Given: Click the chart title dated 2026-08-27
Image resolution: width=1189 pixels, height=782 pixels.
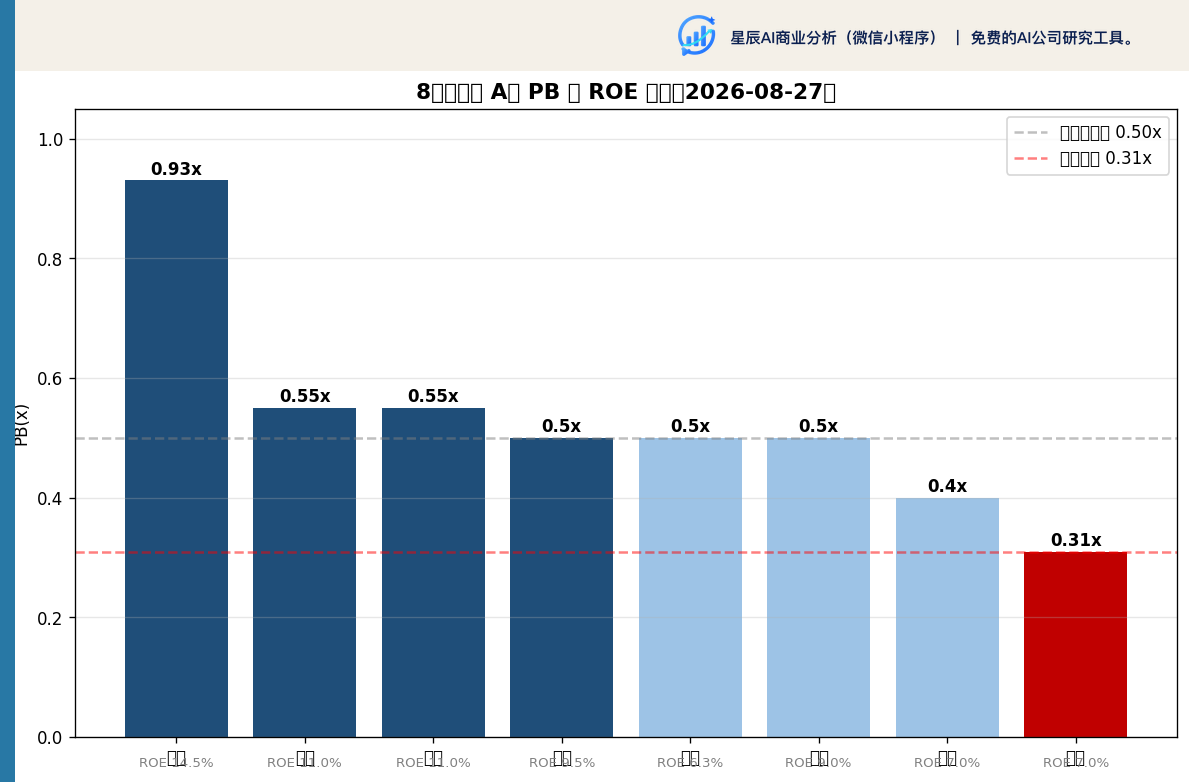Looking at the screenshot, I should pos(626,92).
